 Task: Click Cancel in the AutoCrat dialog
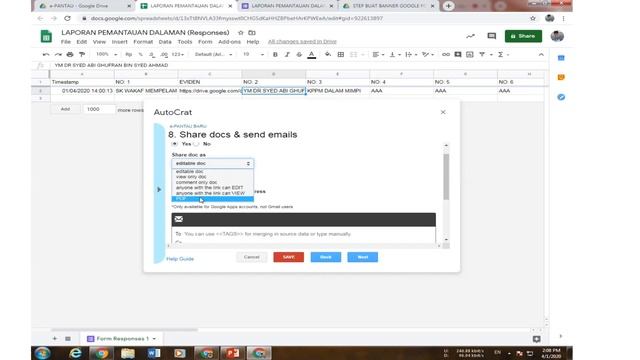click(251, 257)
